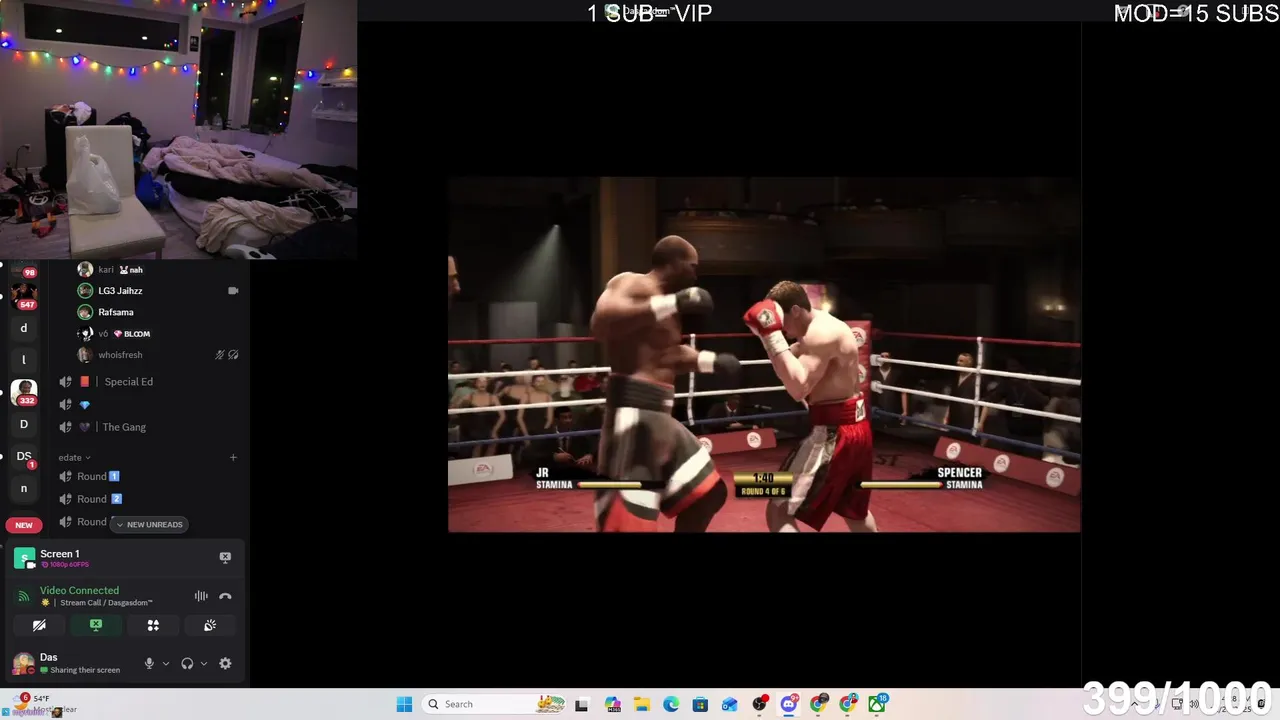The height and width of the screenshot is (720, 1280).
Task: Turn on camera in Discord panel
Action: 39,625
